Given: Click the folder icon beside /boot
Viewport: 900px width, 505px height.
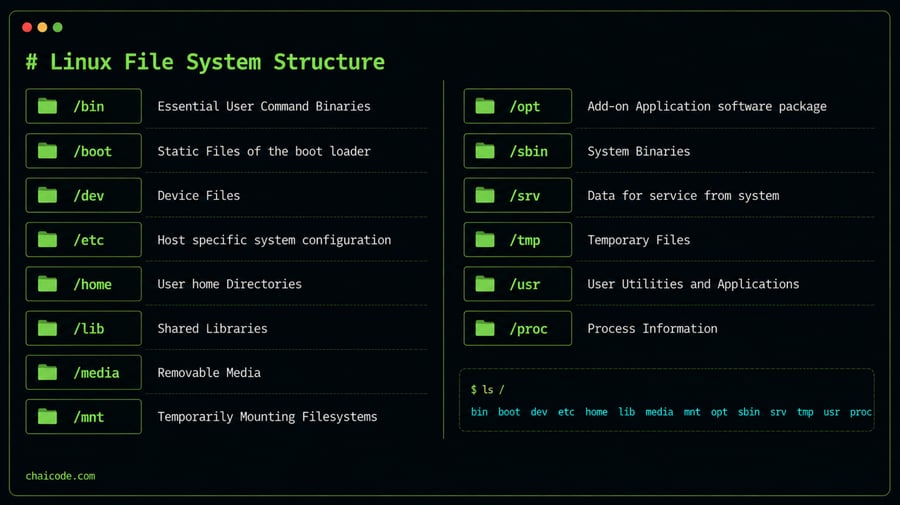Looking at the screenshot, I should (x=47, y=151).
